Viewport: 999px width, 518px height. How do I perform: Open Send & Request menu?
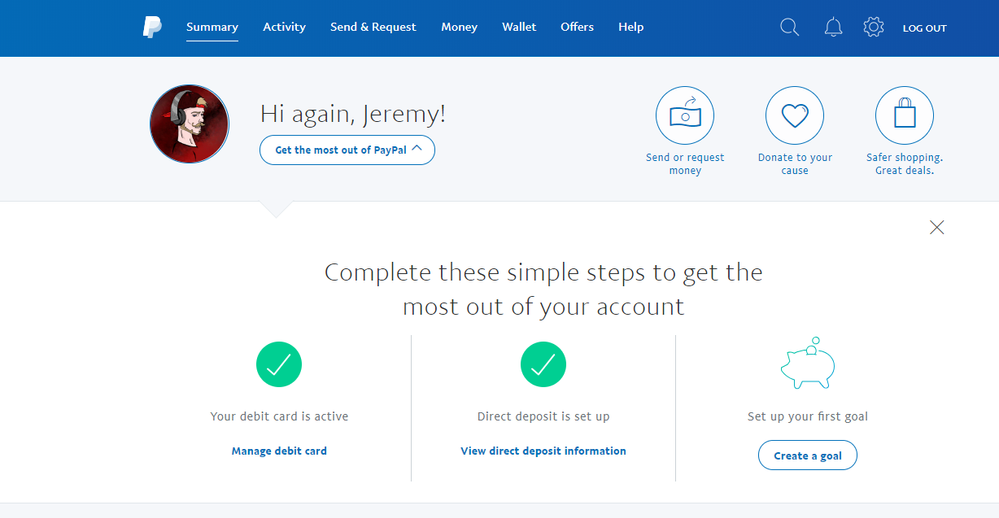(x=373, y=27)
